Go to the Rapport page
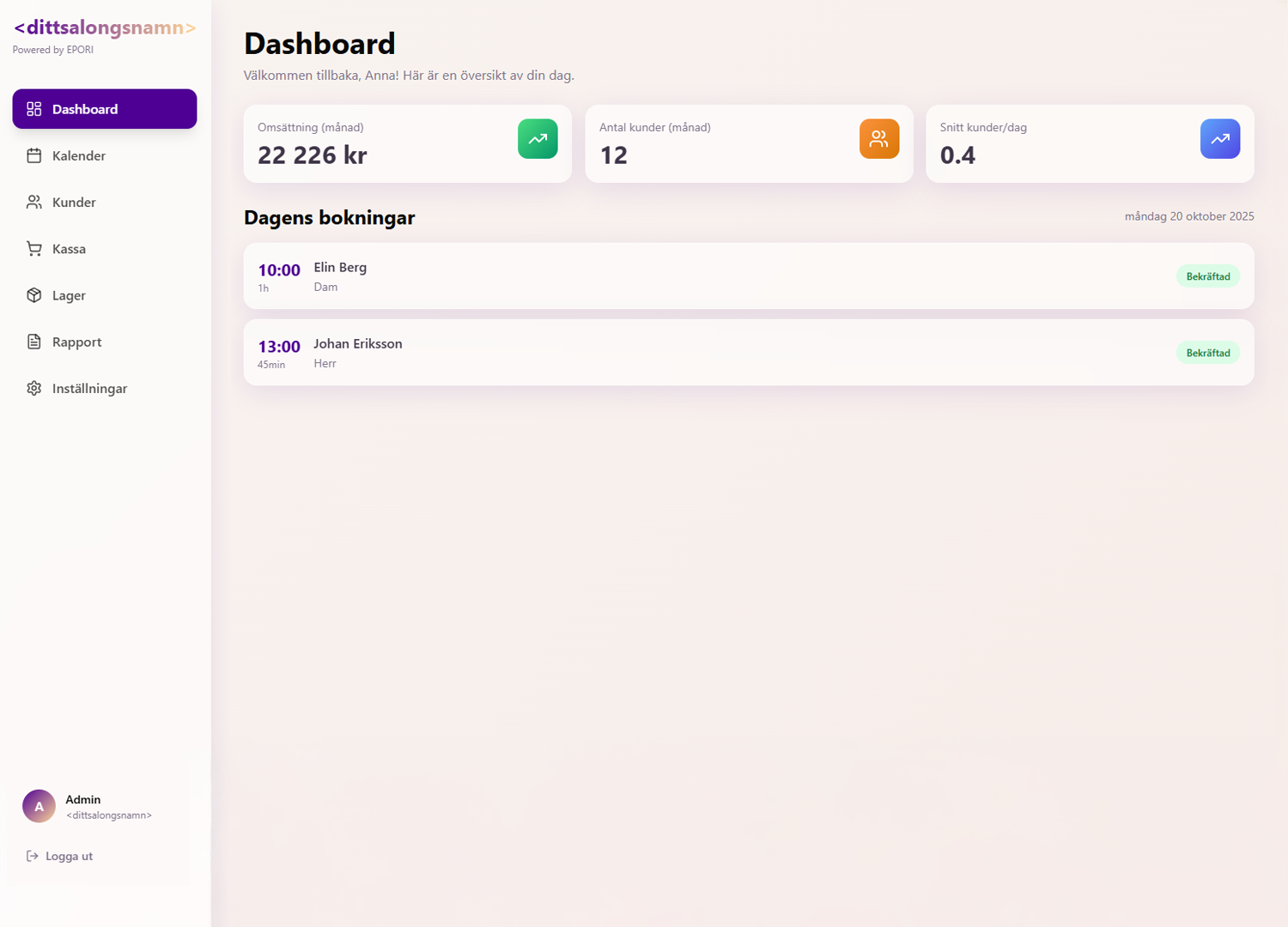The height and width of the screenshot is (927, 1288). click(77, 342)
